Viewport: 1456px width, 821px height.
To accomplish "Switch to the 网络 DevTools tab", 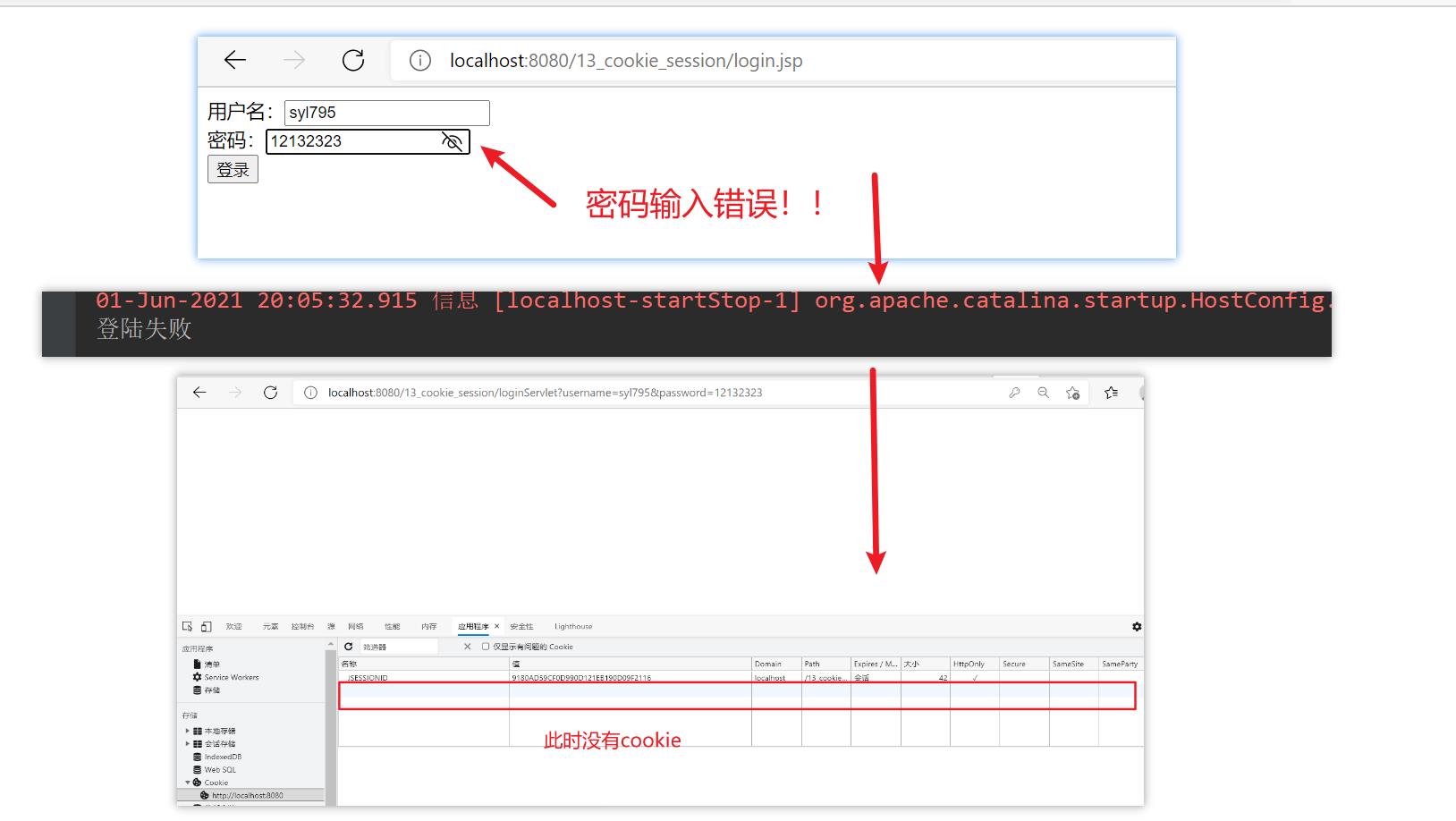I will click(x=356, y=627).
